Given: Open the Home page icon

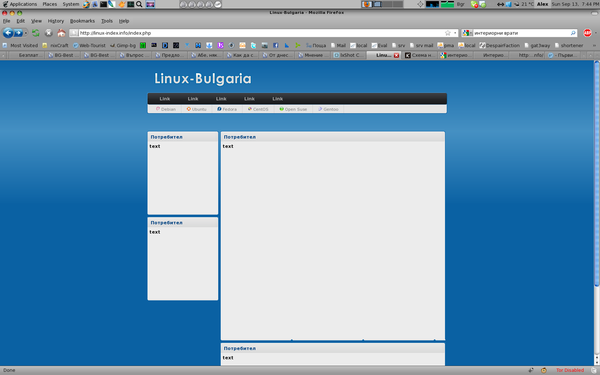Looking at the screenshot, I should click(x=61, y=33).
